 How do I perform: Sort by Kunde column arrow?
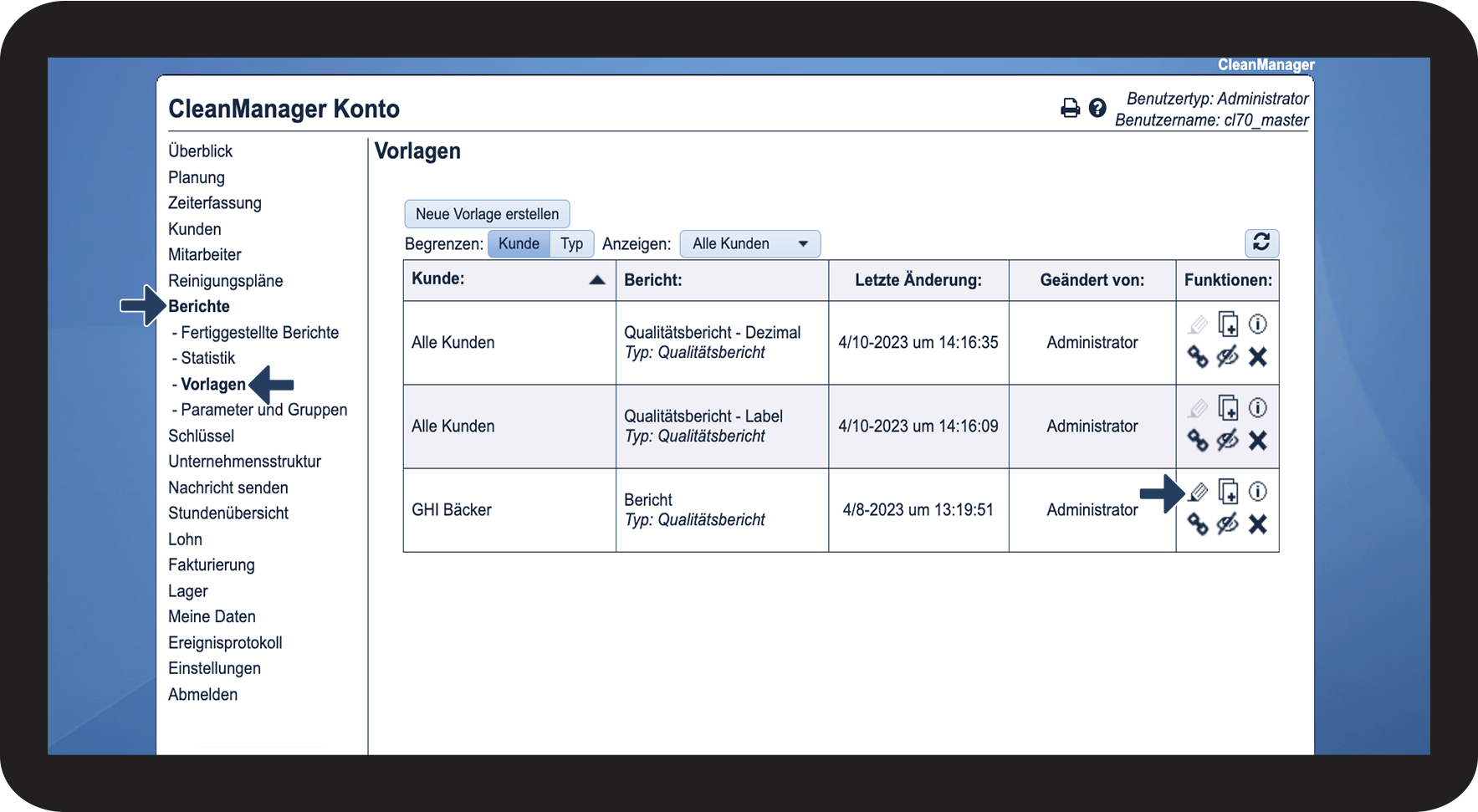(x=596, y=280)
